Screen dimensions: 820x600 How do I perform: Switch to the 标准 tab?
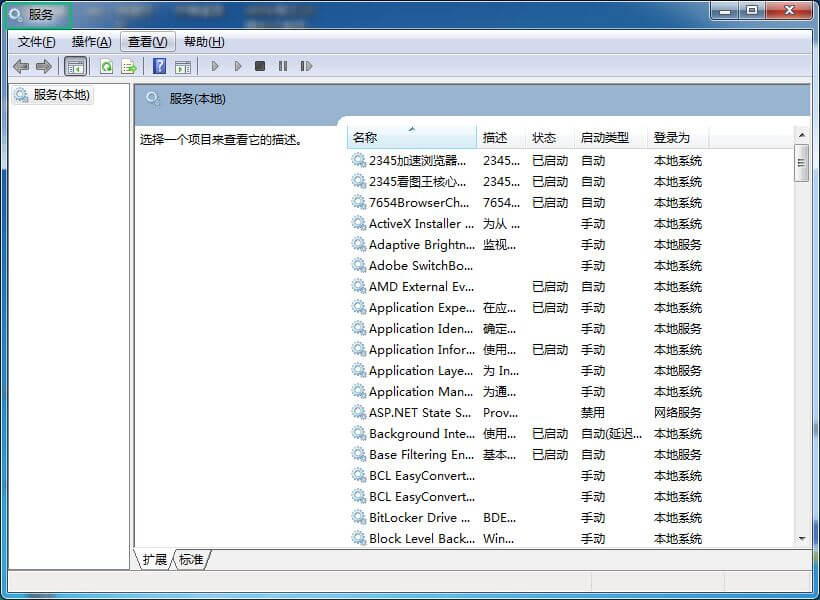tap(191, 560)
